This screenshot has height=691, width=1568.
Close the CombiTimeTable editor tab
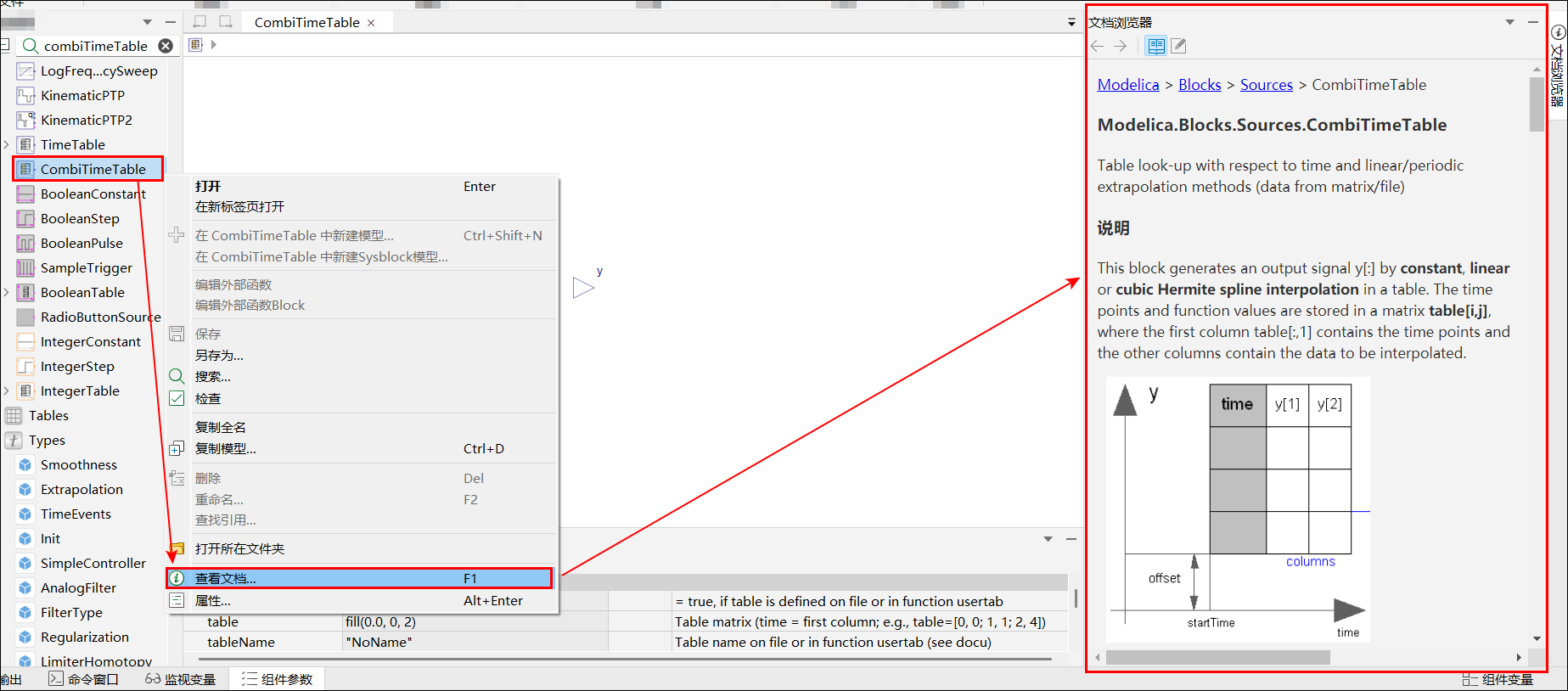371,23
